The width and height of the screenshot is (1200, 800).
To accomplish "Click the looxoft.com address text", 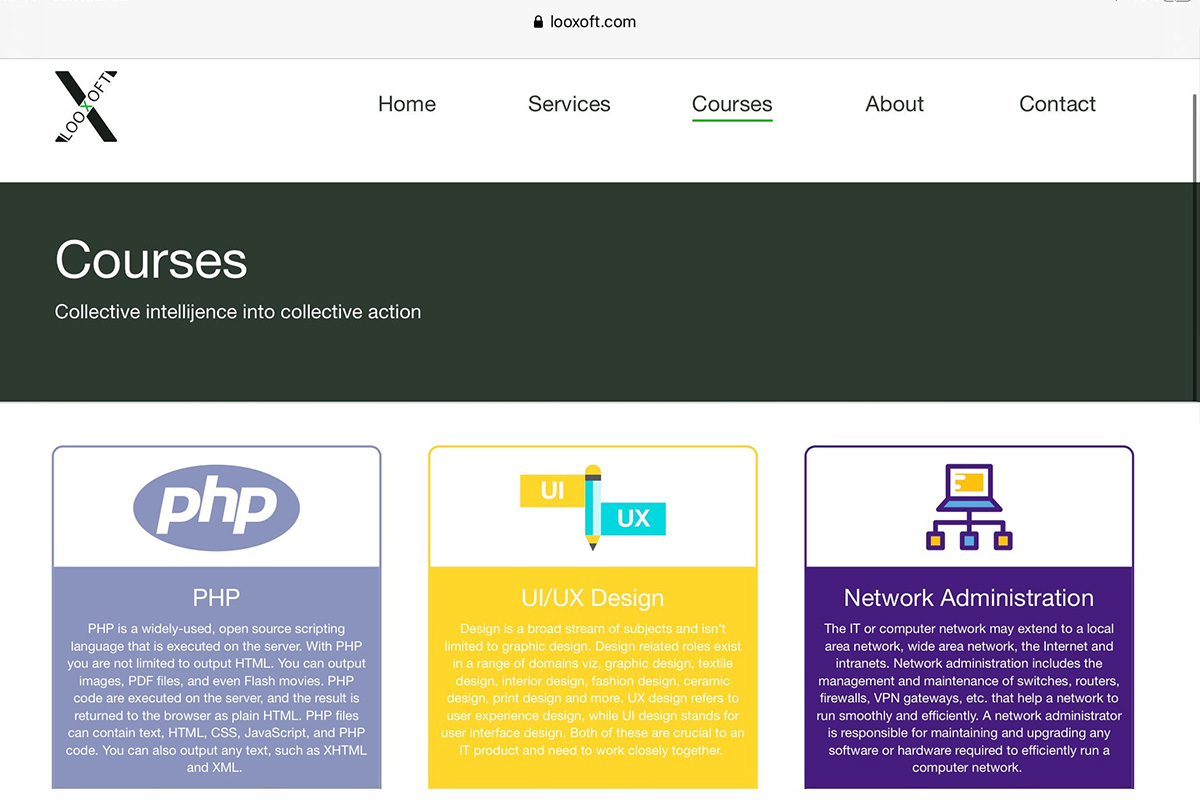I will pos(593,22).
